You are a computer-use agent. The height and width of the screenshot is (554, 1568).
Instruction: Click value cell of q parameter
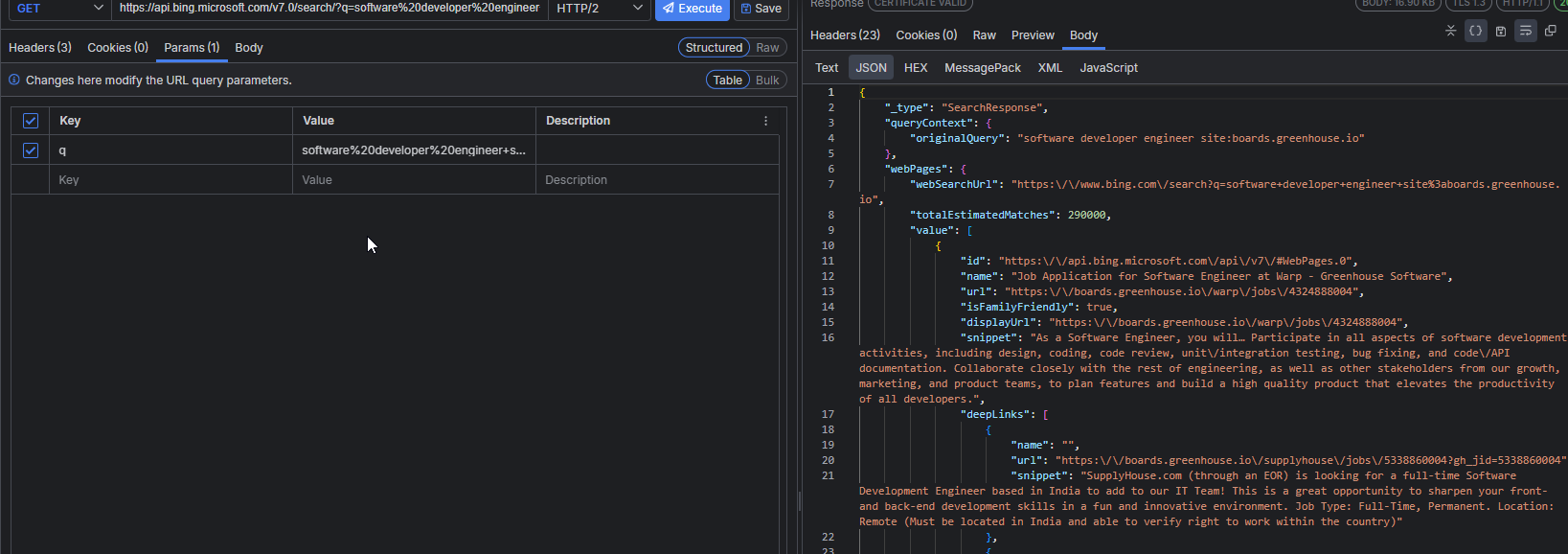(x=414, y=150)
